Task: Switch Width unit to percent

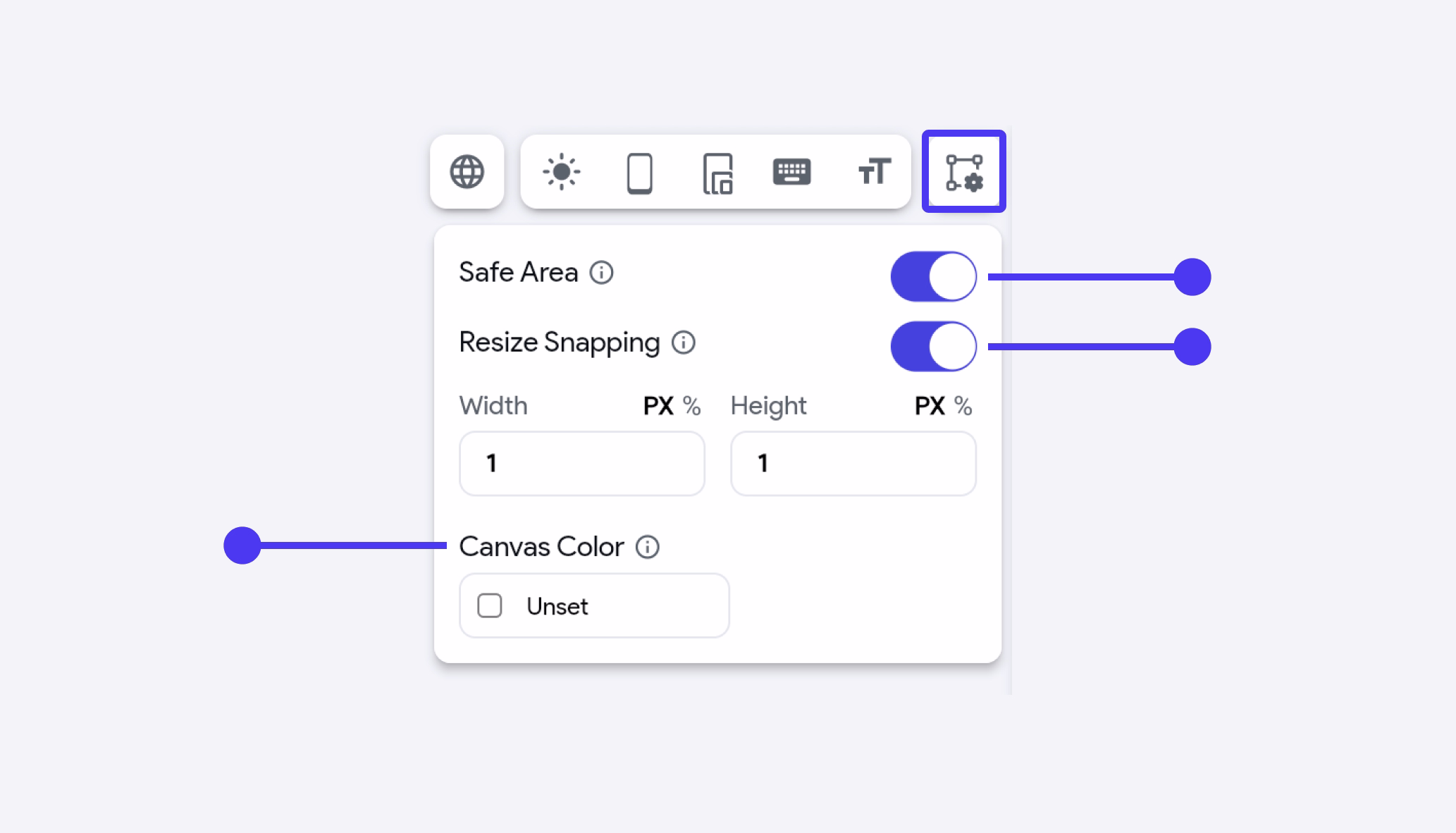Action: pyautogui.click(x=691, y=406)
